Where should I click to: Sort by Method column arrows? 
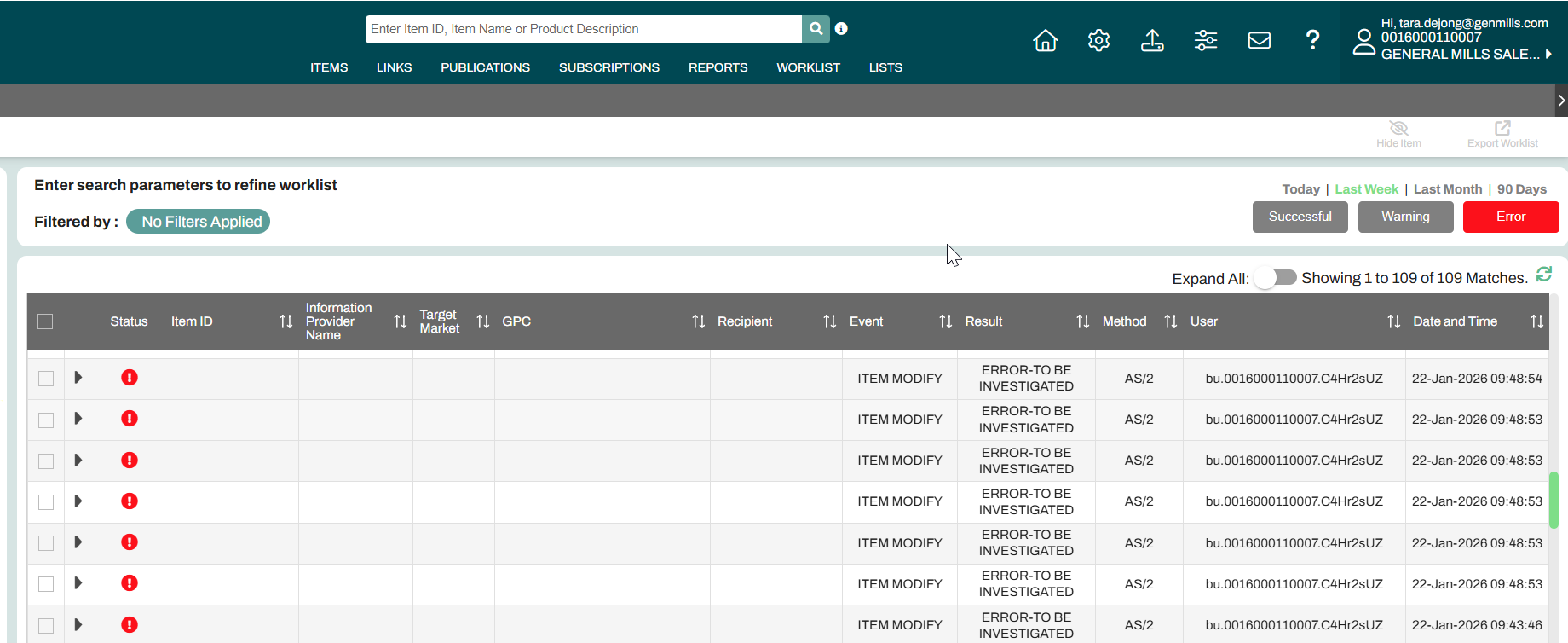(x=1171, y=321)
